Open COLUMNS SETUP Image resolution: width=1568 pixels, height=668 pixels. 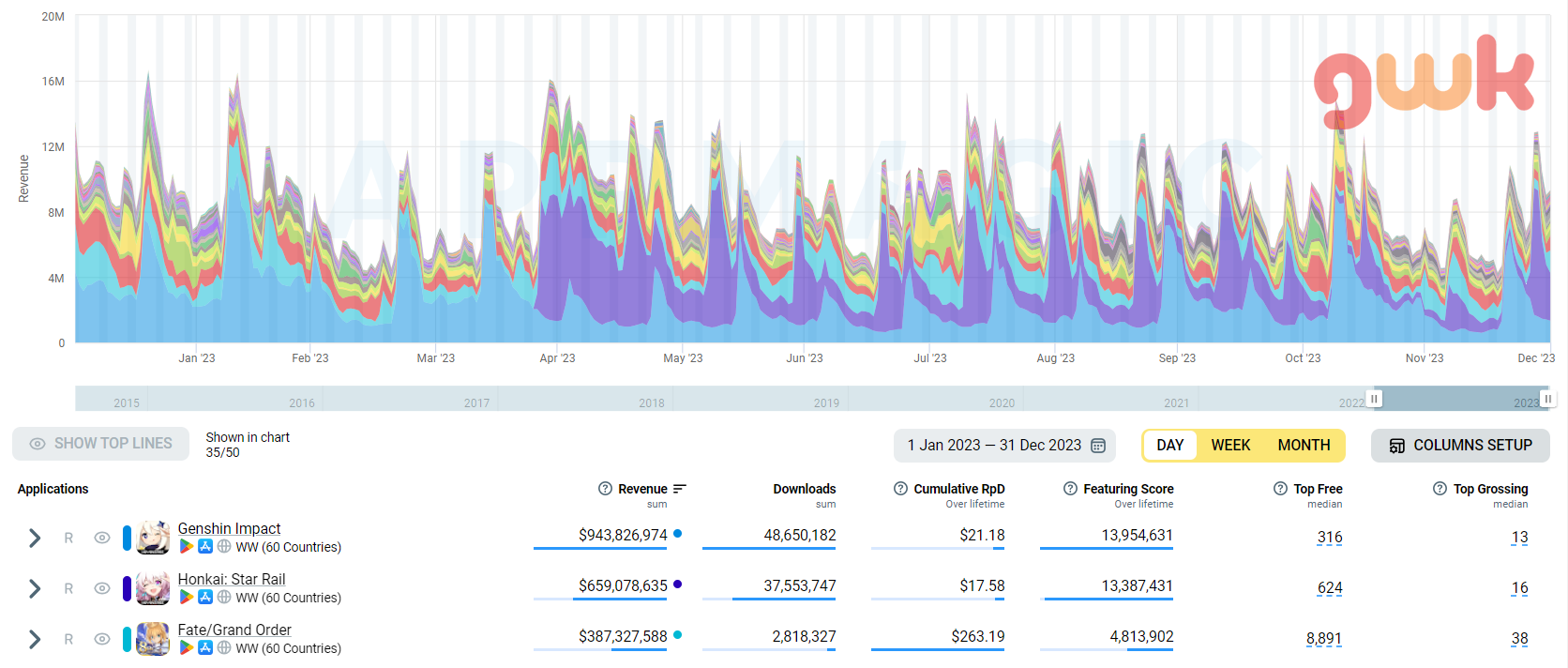pyautogui.click(x=1460, y=446)
